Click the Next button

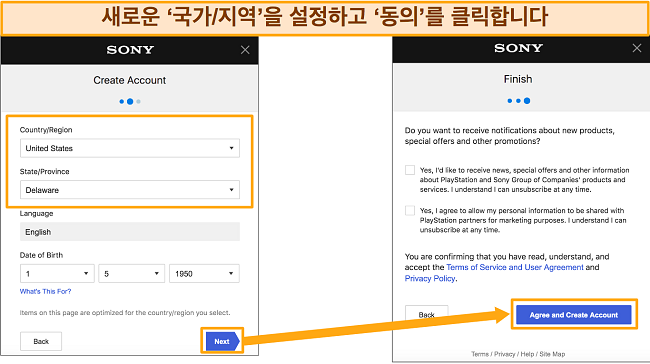(x=222, y=341)
